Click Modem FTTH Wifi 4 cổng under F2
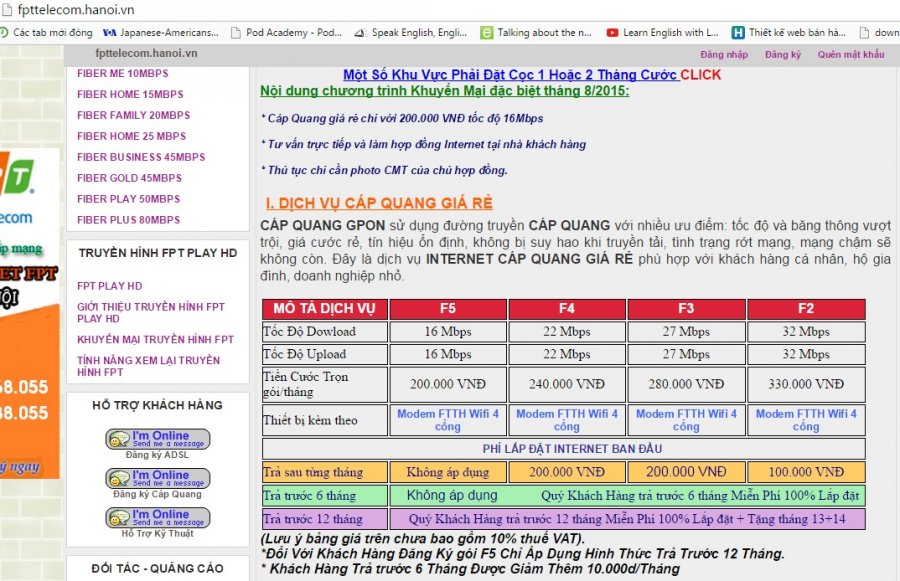This screenshot has height=581, width=900. tap(806, 420)
